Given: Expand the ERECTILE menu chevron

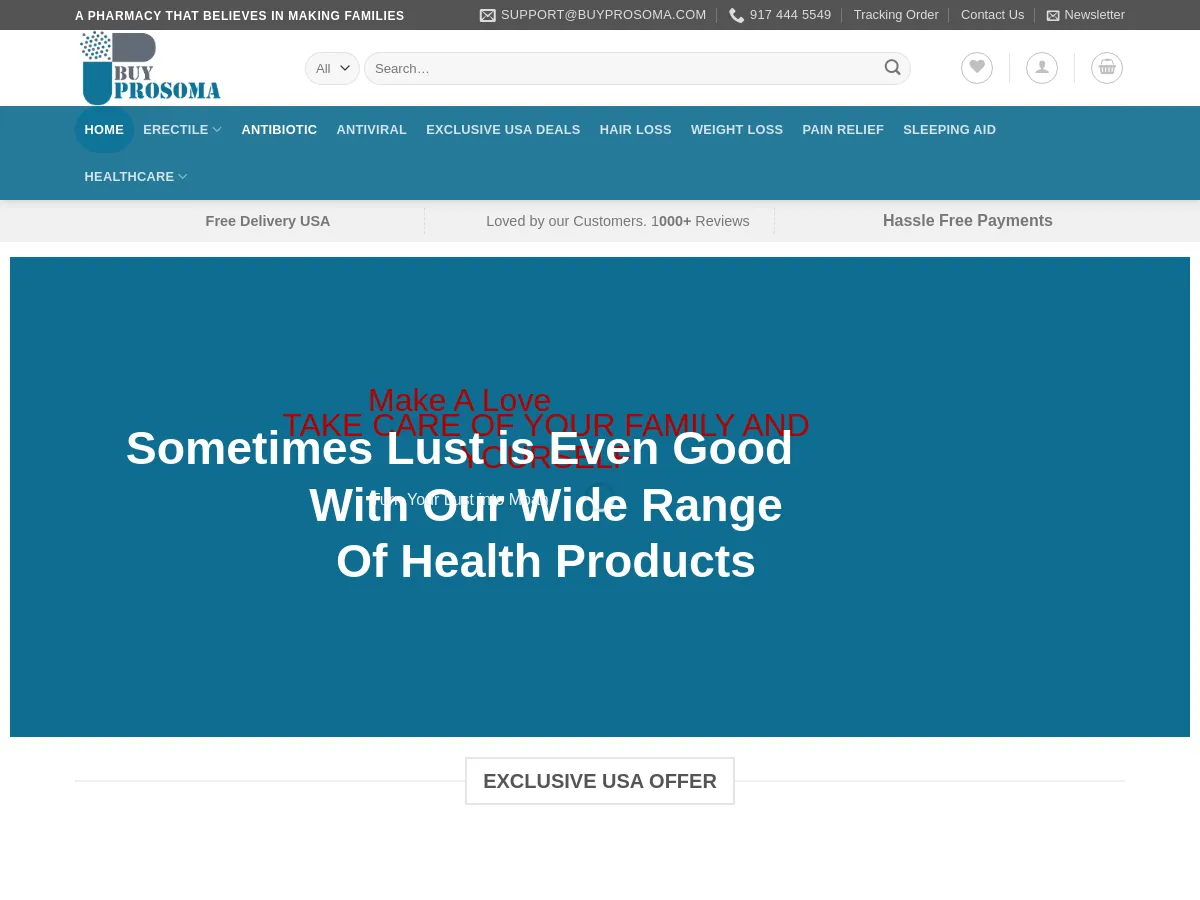Looking at the screenshot, I should 217,129.
